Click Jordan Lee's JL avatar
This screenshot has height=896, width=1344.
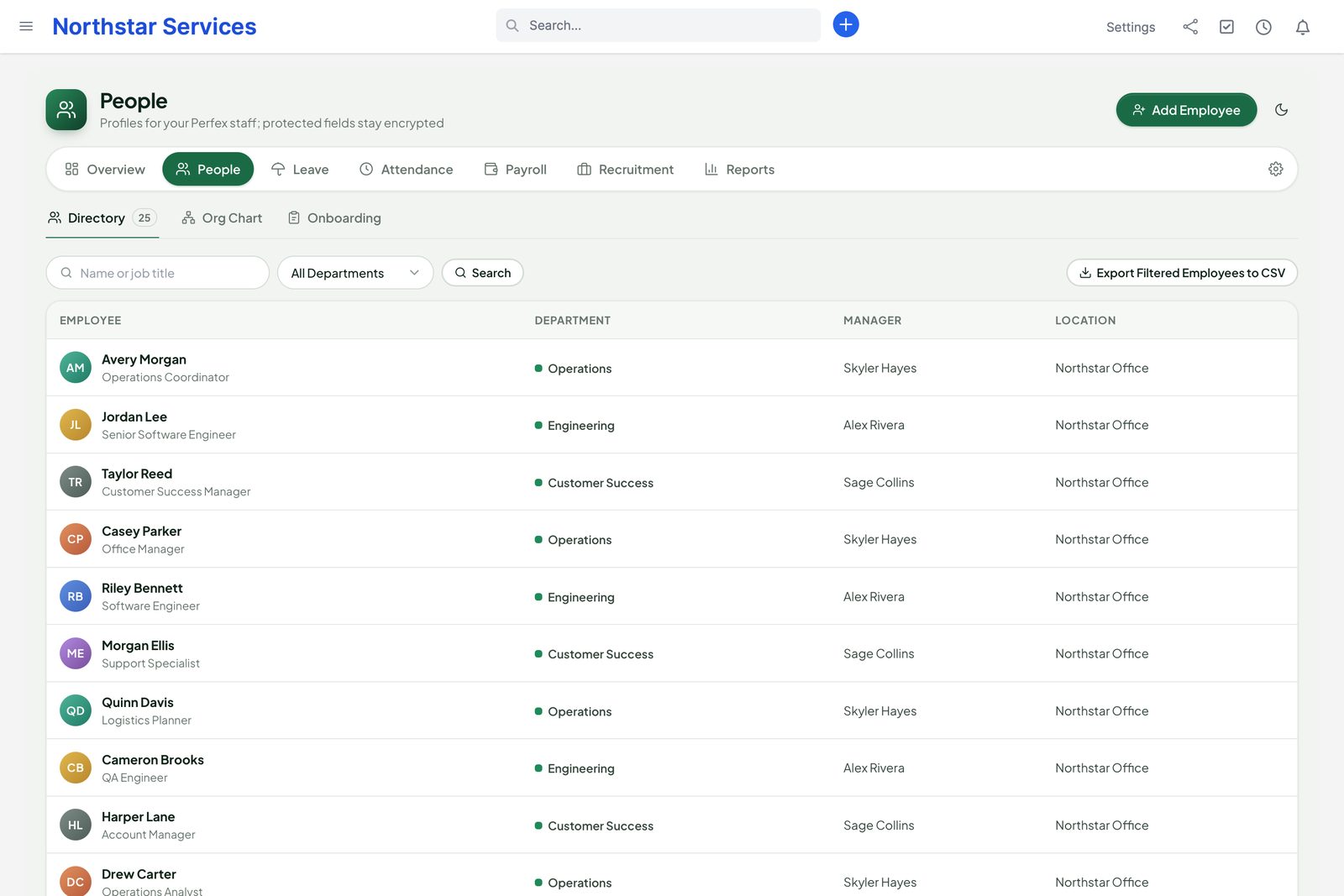pos(76,425)
